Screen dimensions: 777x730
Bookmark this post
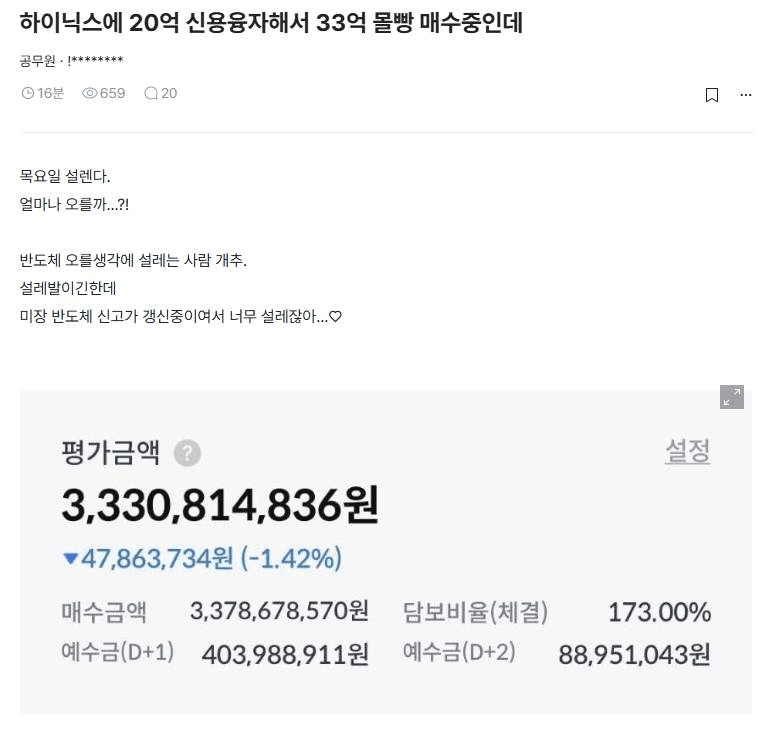pos(712,95)
